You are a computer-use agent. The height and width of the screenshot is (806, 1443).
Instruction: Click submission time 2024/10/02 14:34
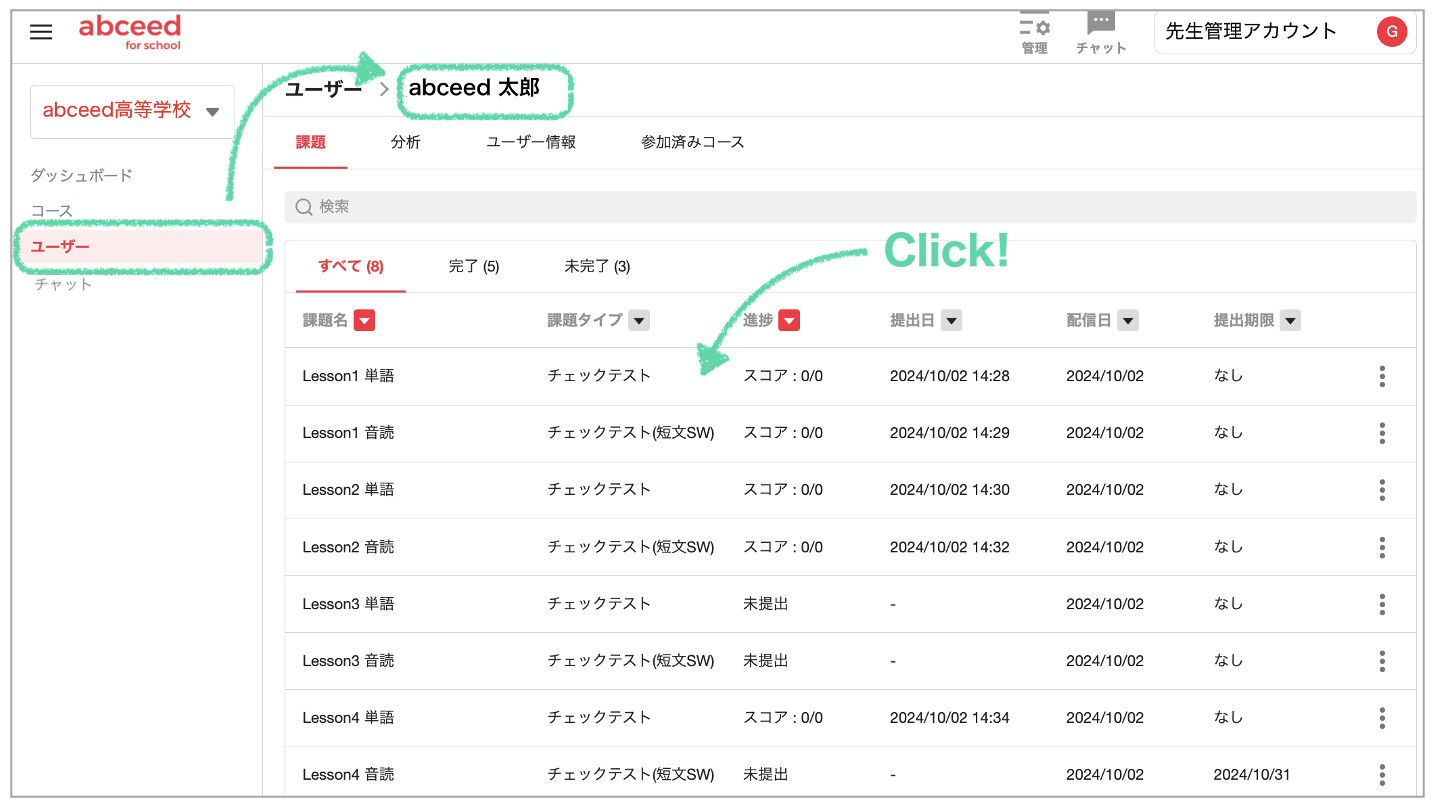click(950, 718)
